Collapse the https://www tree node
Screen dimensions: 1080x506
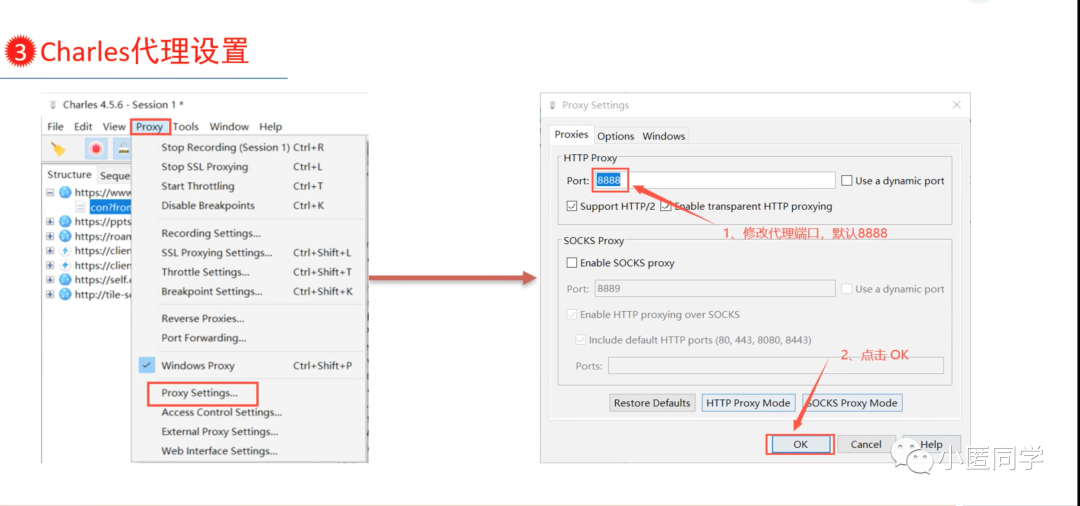coord(50,193)
